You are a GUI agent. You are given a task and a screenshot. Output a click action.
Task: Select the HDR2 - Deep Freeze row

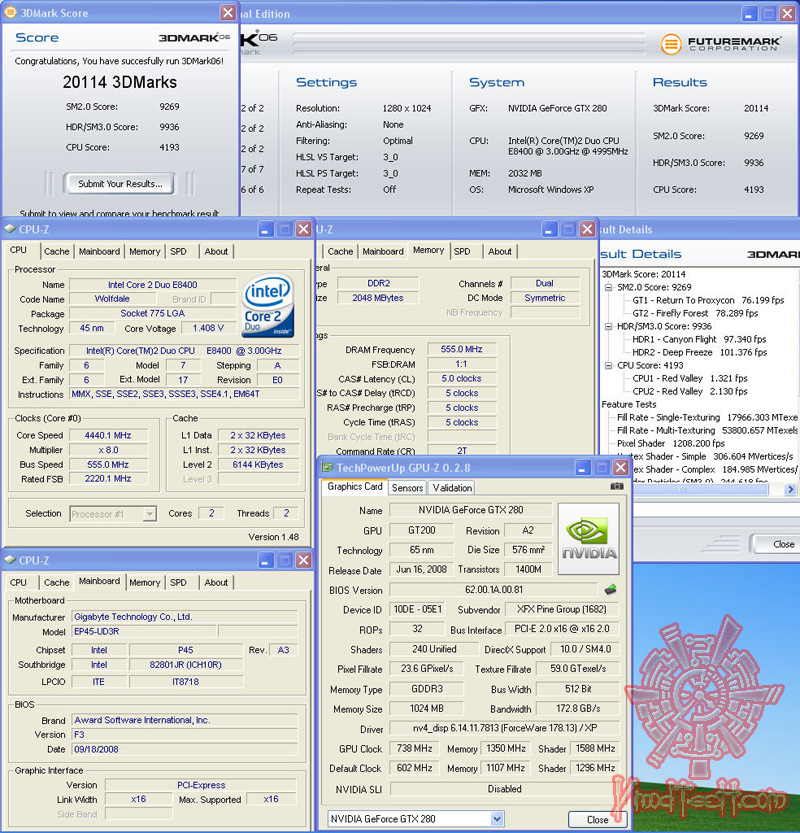click(x=700, y=352)
